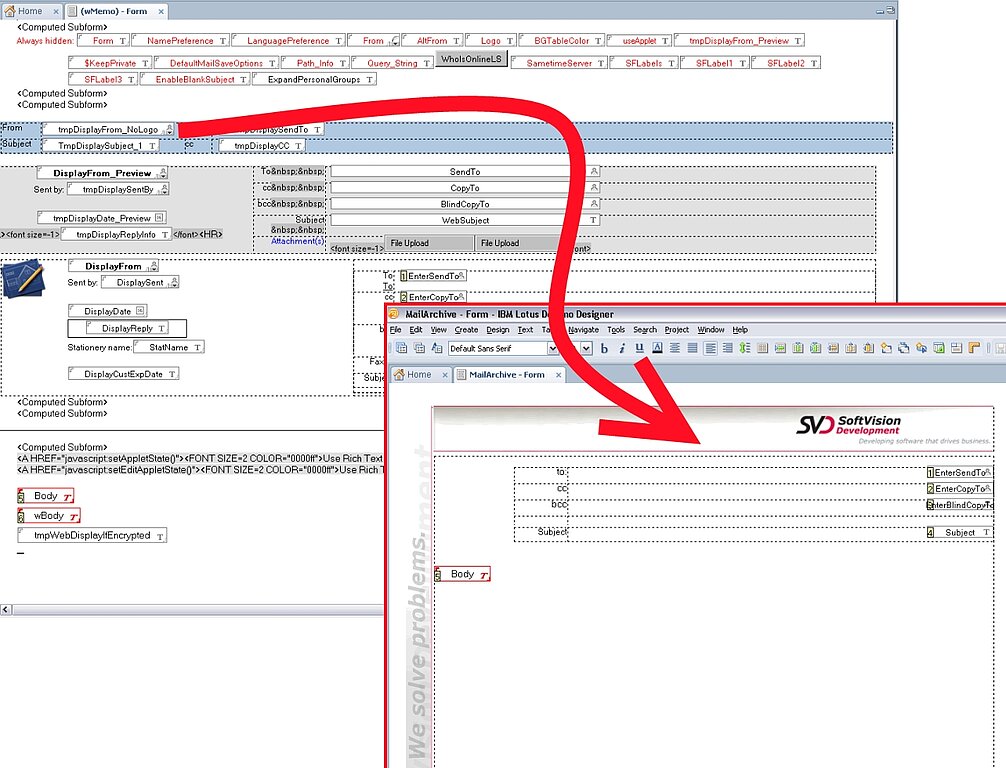The image size is (1006, 768).
Task: Select the StatName field
Action: 169,348
